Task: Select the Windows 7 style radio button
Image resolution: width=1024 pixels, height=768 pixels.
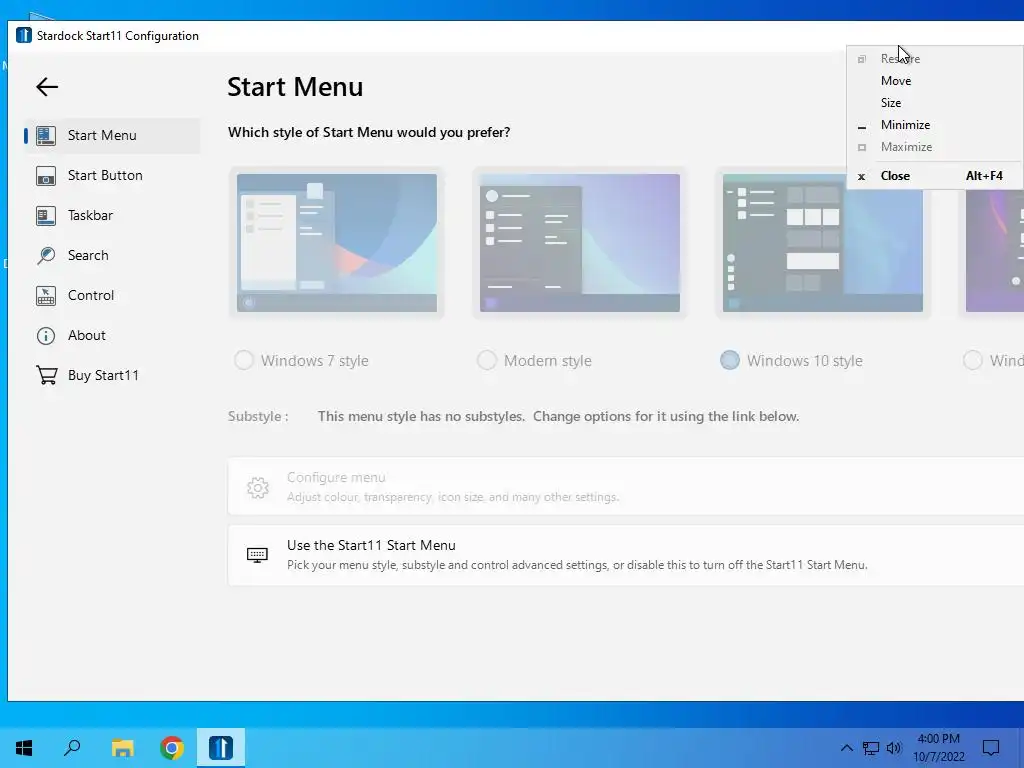Action: (x=244, y=360)
